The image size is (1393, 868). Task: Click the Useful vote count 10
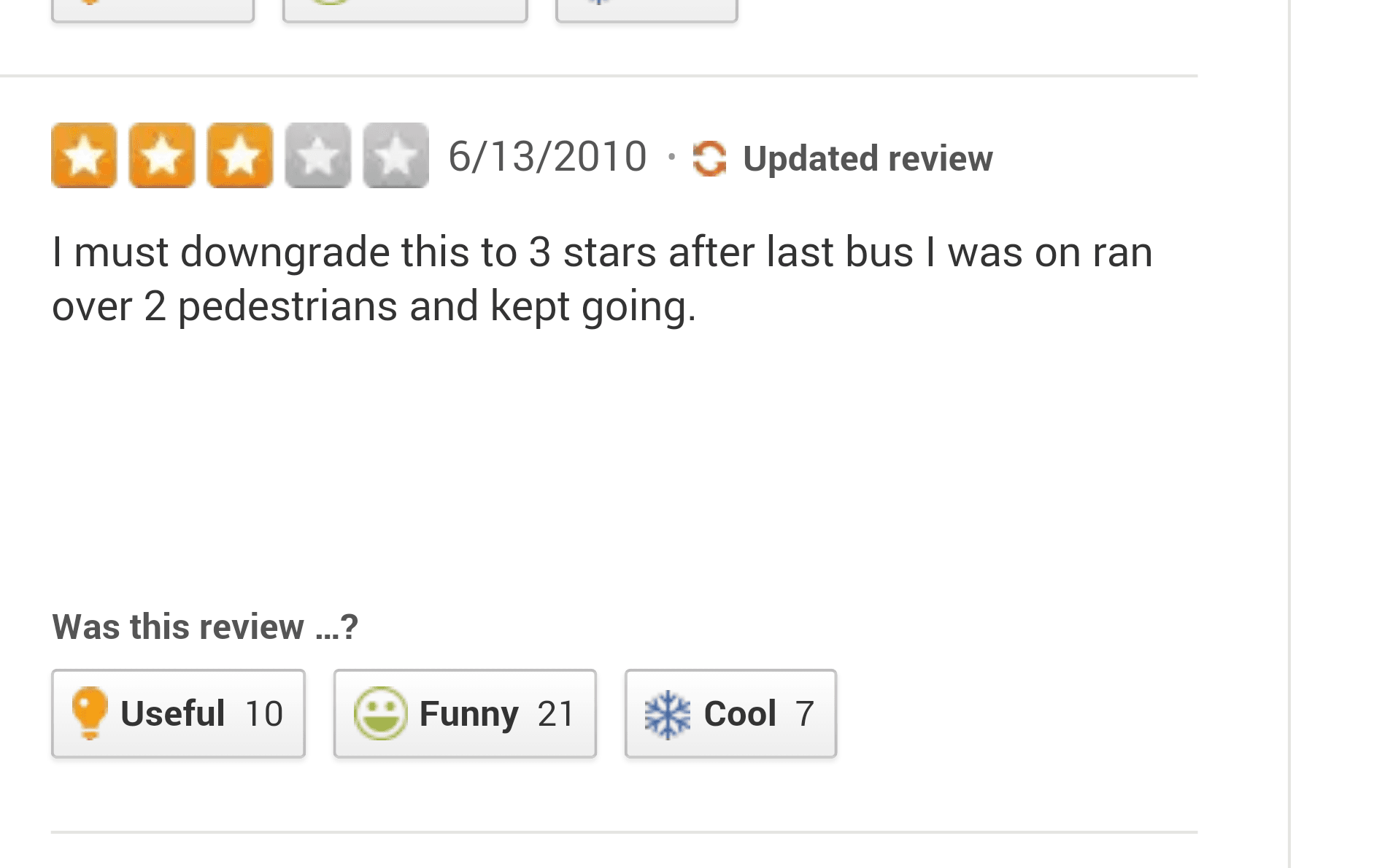pos(264,713)
